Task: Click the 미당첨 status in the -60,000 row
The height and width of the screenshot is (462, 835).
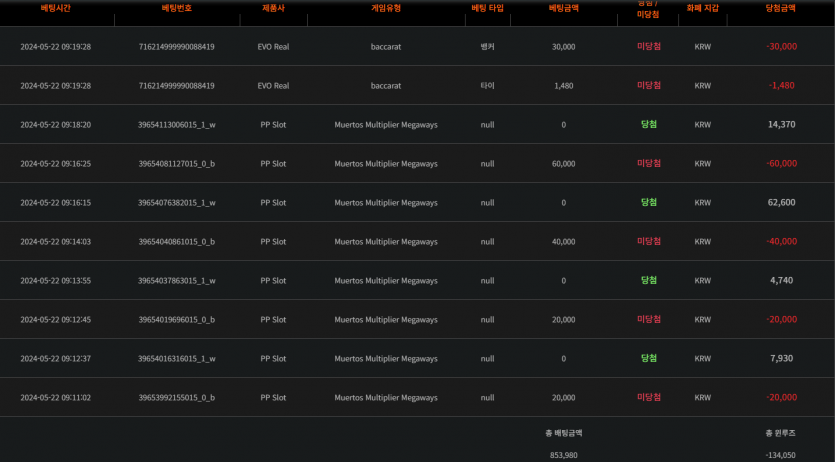Action: coord(649,163)
